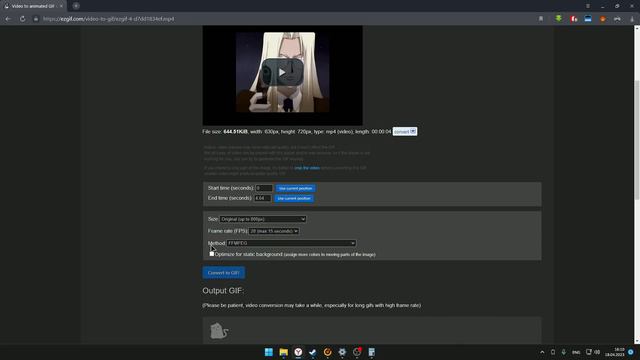Click the green arrow extension icon
The image size is (640, 360).
click(559, 18)
